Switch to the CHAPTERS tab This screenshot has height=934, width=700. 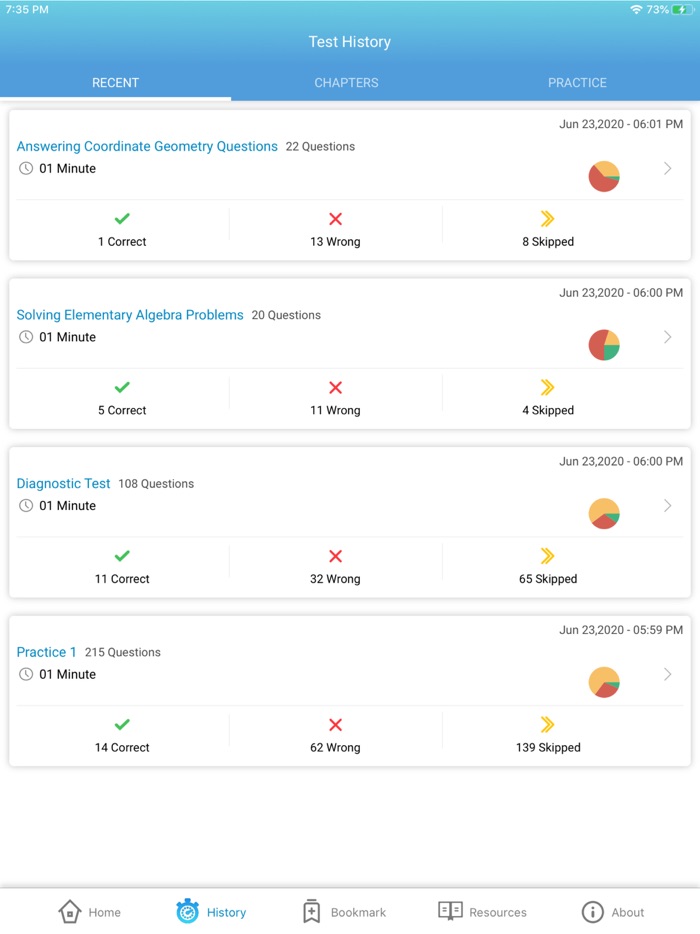[x=346, y=83]
